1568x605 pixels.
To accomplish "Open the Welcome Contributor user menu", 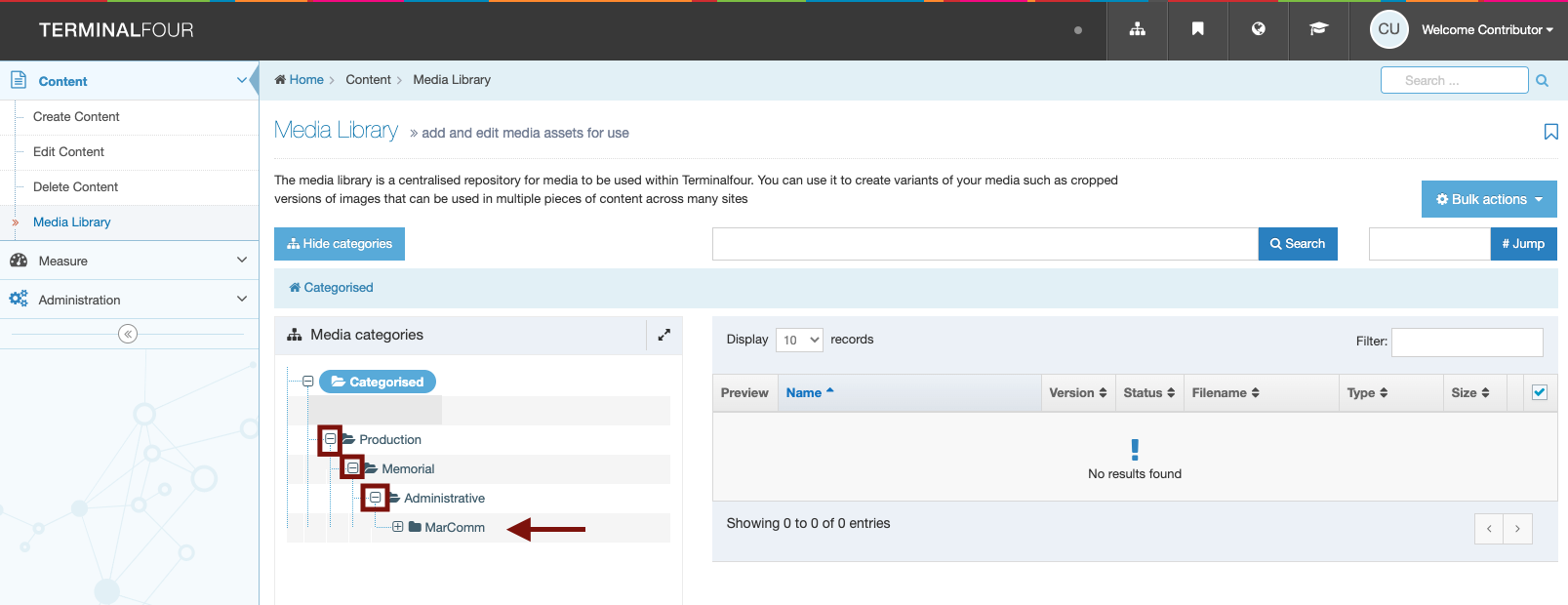I will pos(1487,30).
